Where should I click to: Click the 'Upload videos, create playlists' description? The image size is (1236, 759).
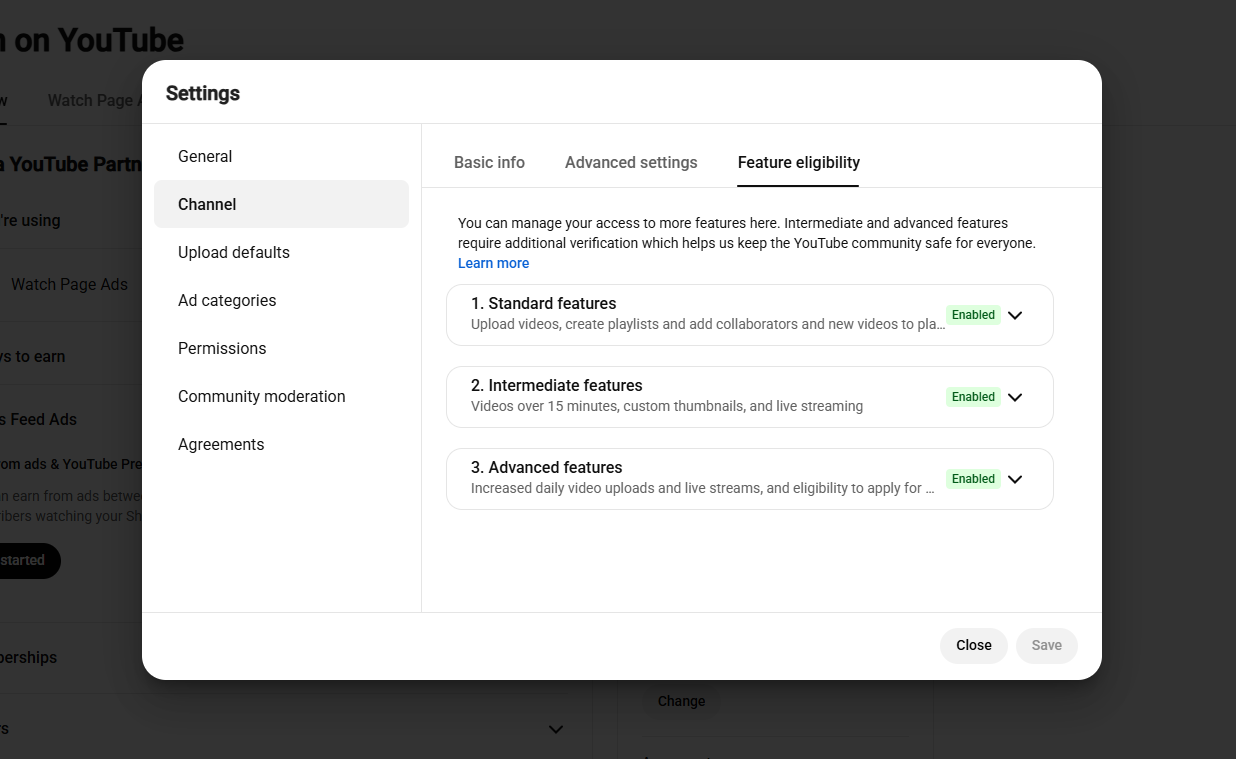708,324
